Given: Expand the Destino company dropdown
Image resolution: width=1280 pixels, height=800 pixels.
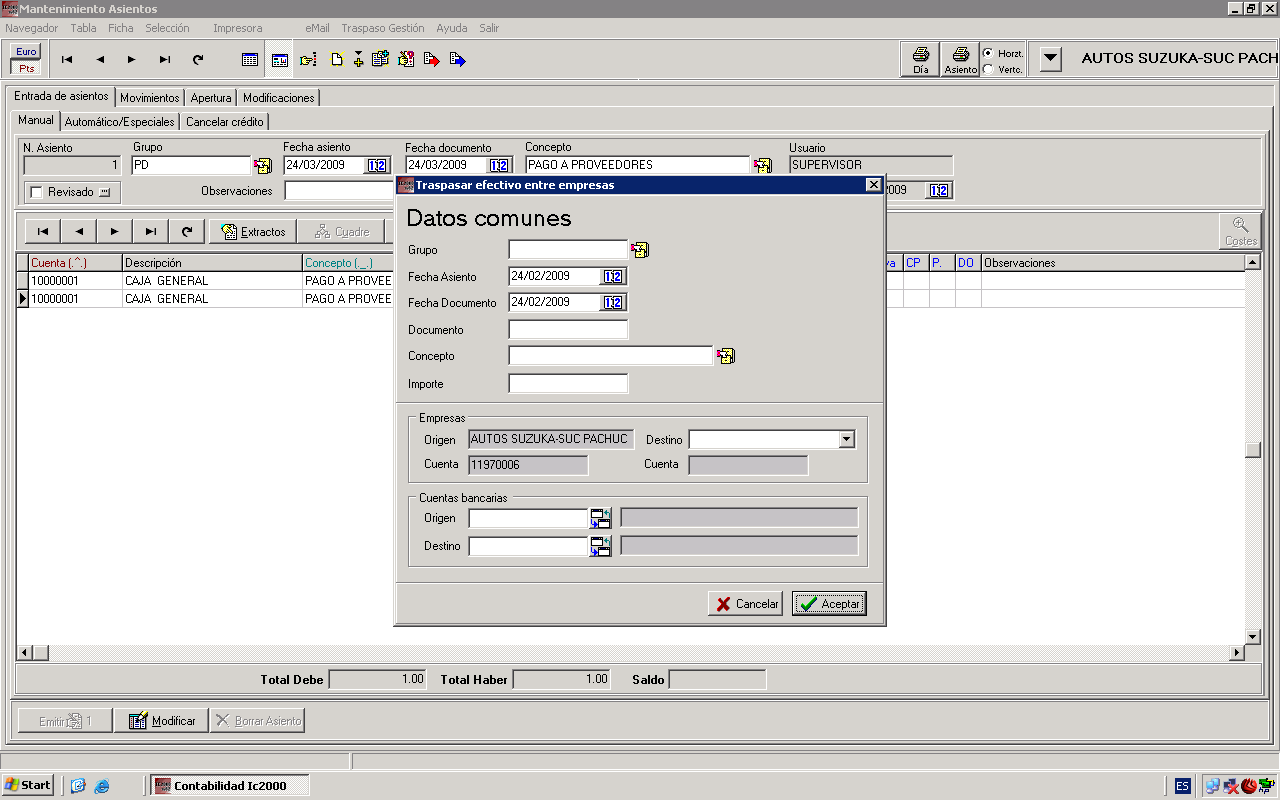Looking at the screenshot, I should click(847, 439).
